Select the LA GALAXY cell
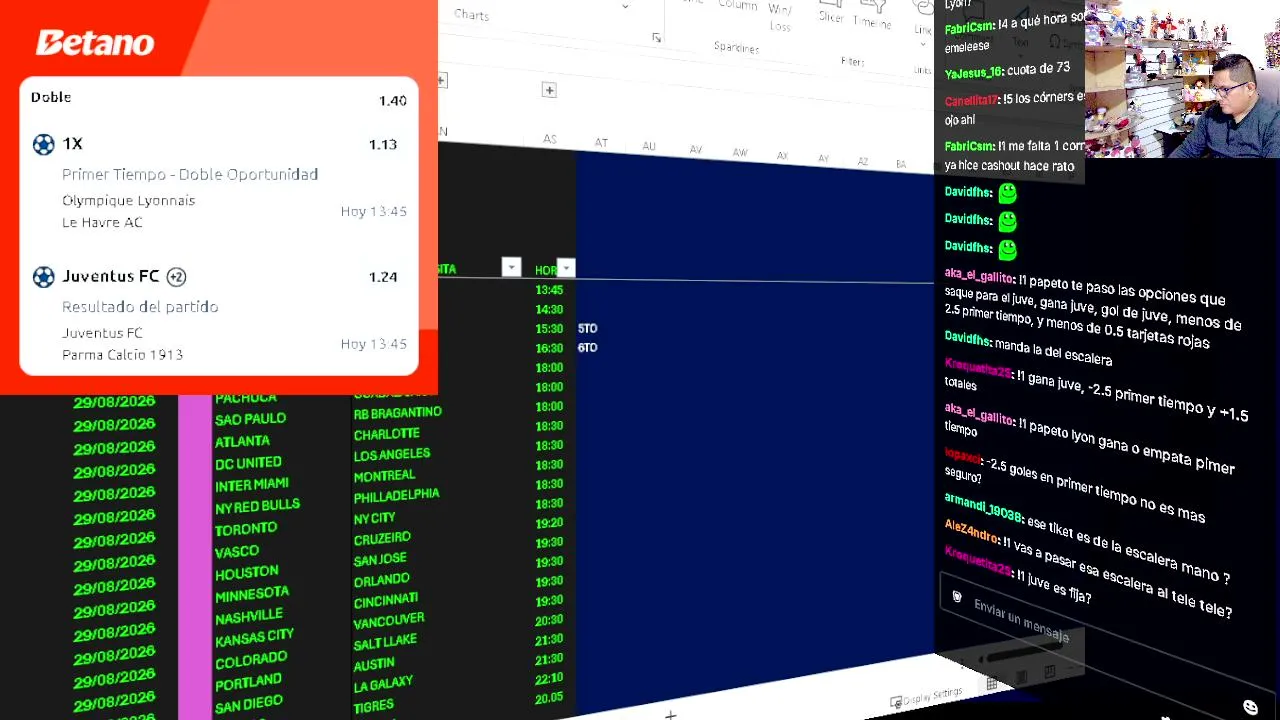The height and width of the screenshot is (720, 1280). coord(383,685)
